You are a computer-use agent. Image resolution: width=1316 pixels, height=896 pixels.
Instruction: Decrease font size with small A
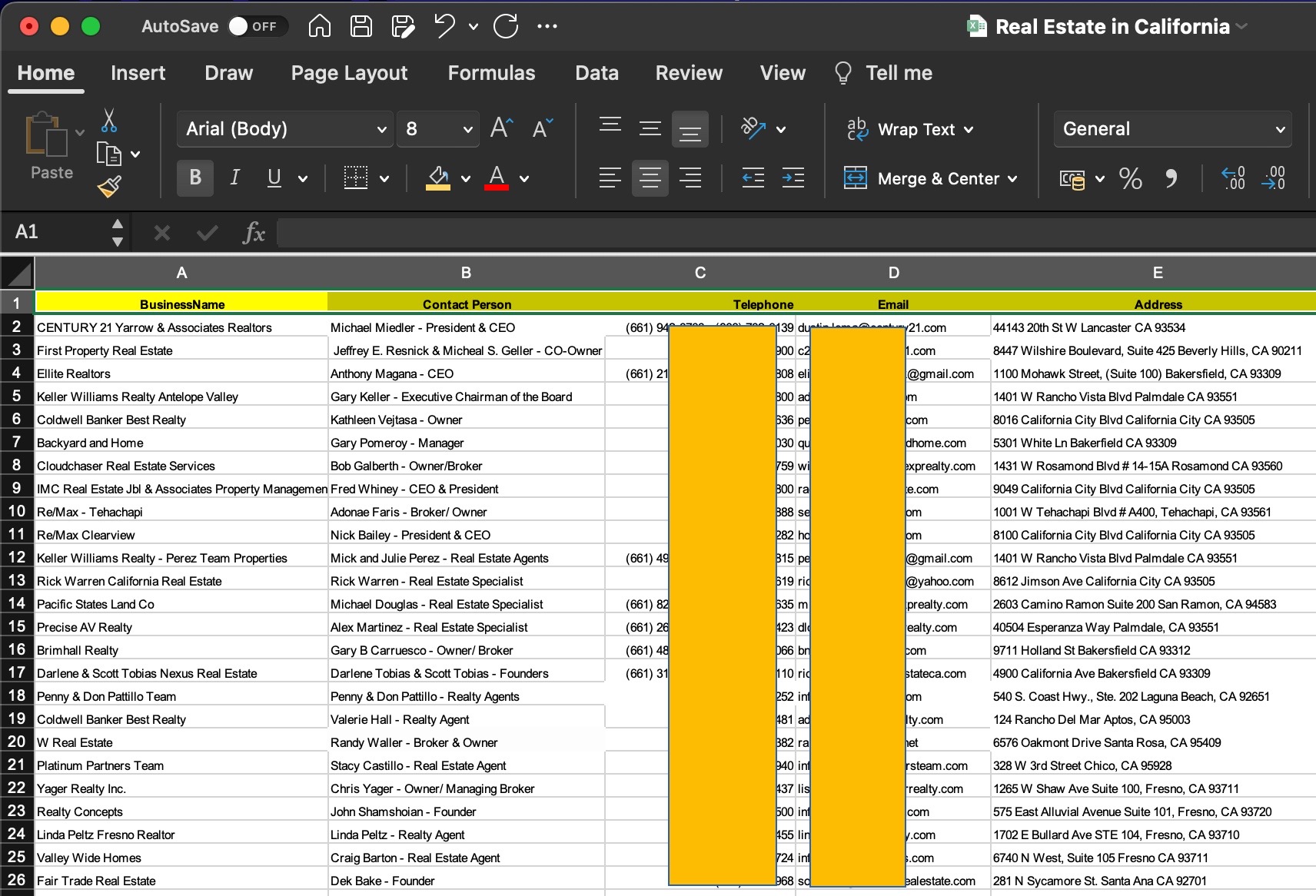[542, 128]
